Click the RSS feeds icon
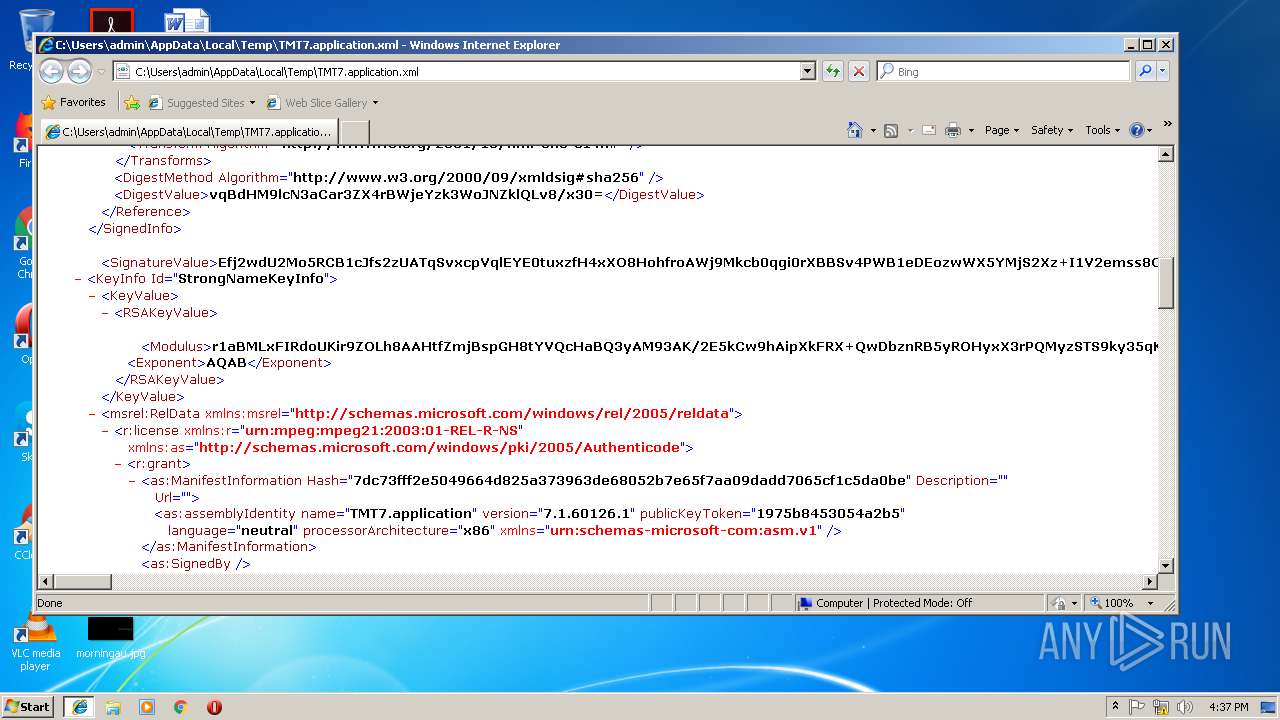This screenshot has height=720, width=1280. (891, 130)
